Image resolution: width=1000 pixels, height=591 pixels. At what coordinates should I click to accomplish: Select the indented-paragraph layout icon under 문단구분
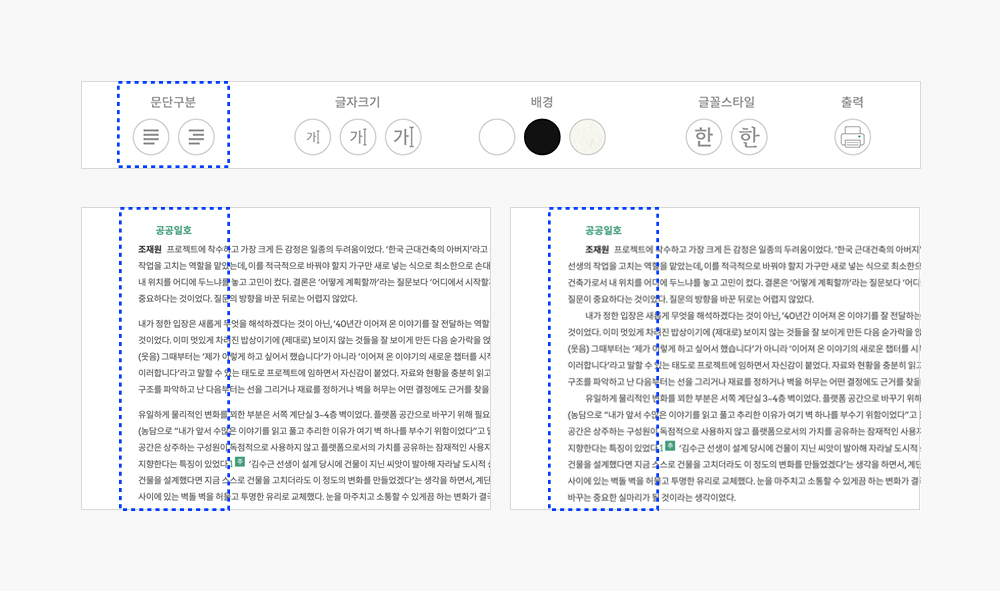tap(196, 136)
